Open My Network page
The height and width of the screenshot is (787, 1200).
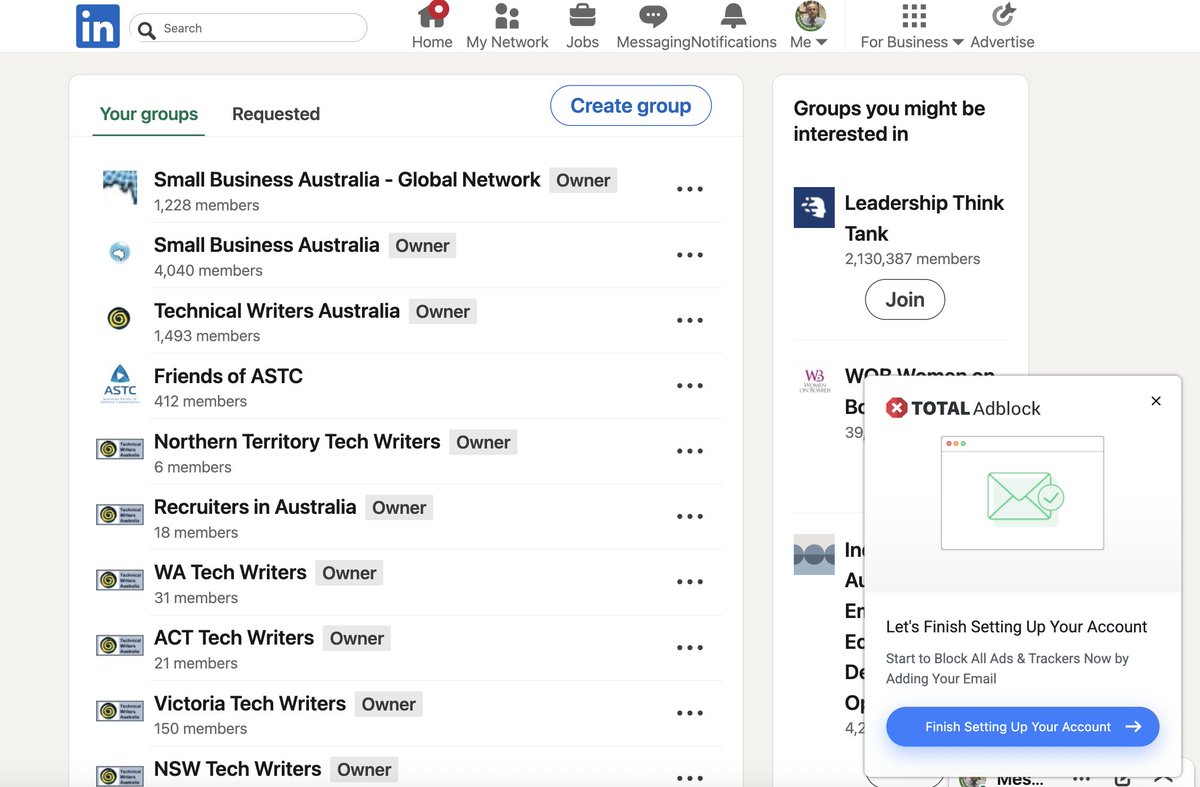[x=507, y=26]
